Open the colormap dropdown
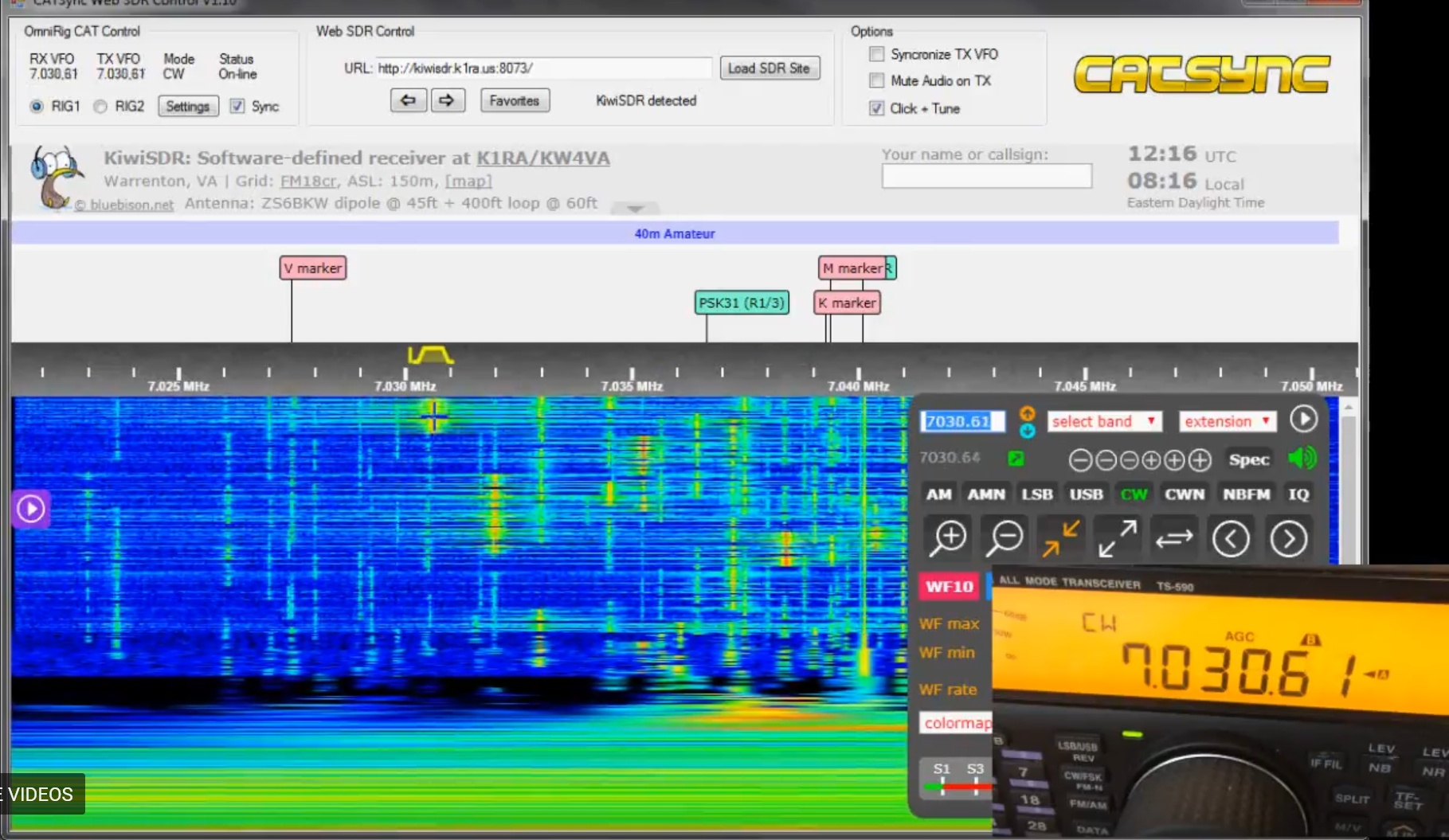The height and width of the screenshot is (840, 1449). (956, 722)
